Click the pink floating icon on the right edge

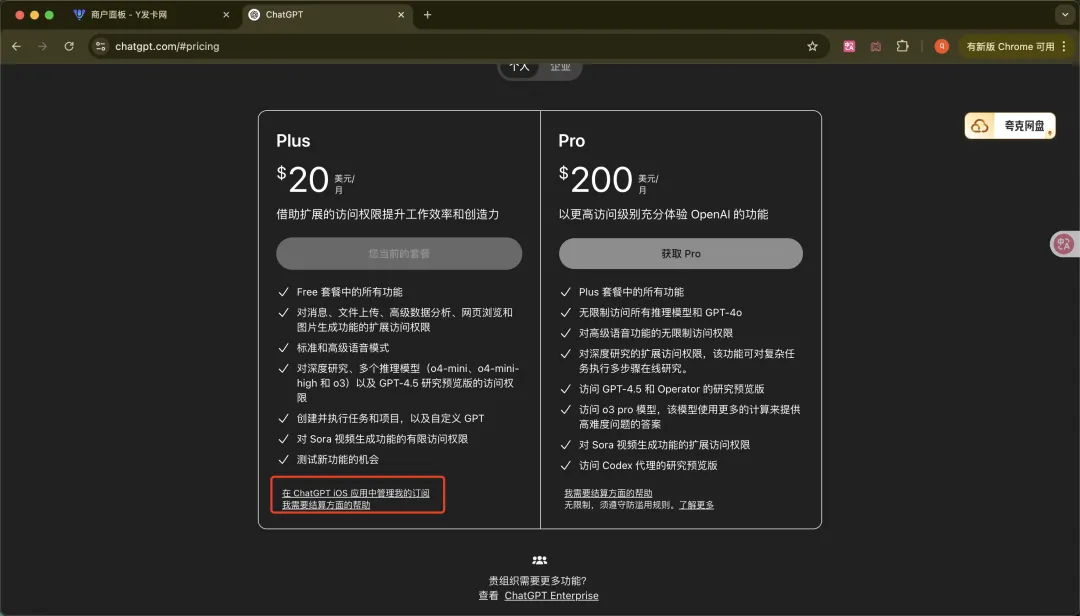pos(1064,243)
